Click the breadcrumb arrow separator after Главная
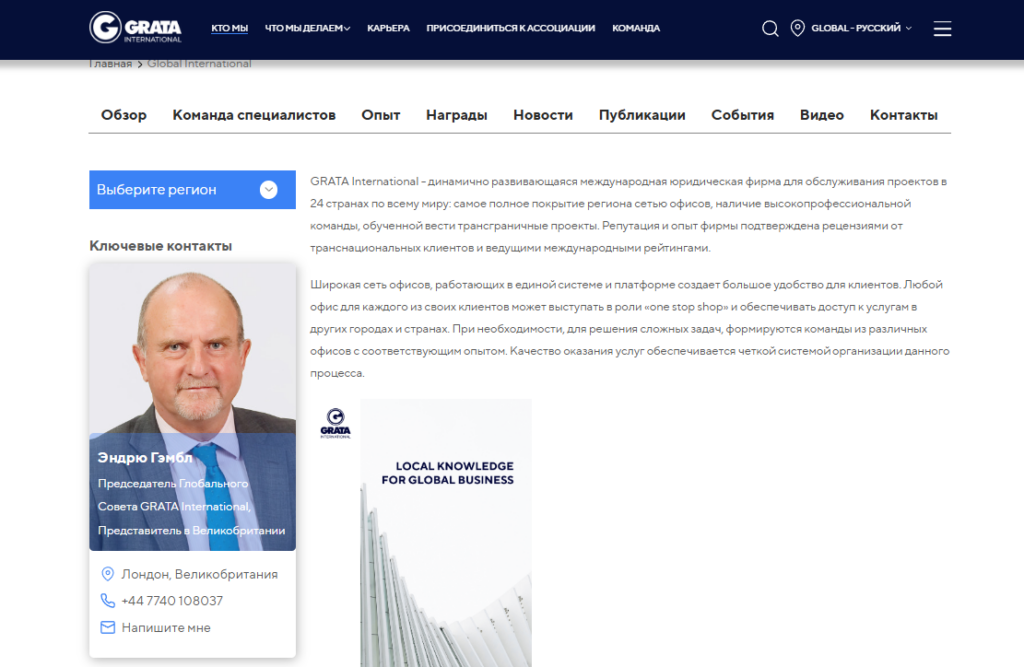Image resolution: width=1024 pixels, height=667 pixels. click(140, 64)
